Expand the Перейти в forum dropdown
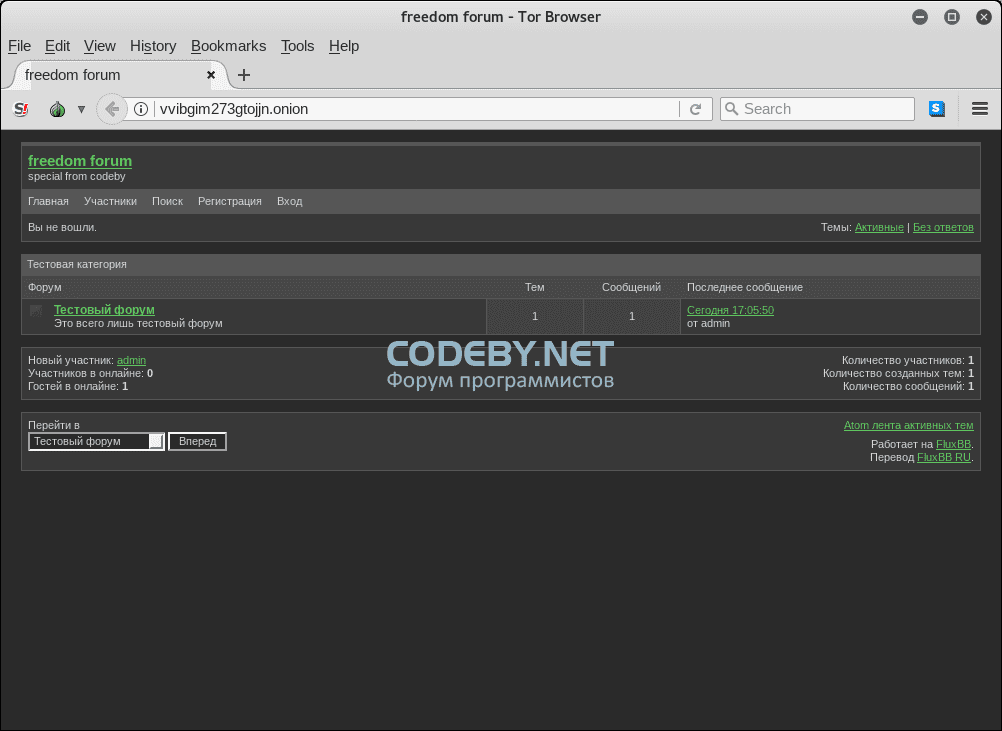The width and height of the screenshot is (1002, 731). (96, 442)
